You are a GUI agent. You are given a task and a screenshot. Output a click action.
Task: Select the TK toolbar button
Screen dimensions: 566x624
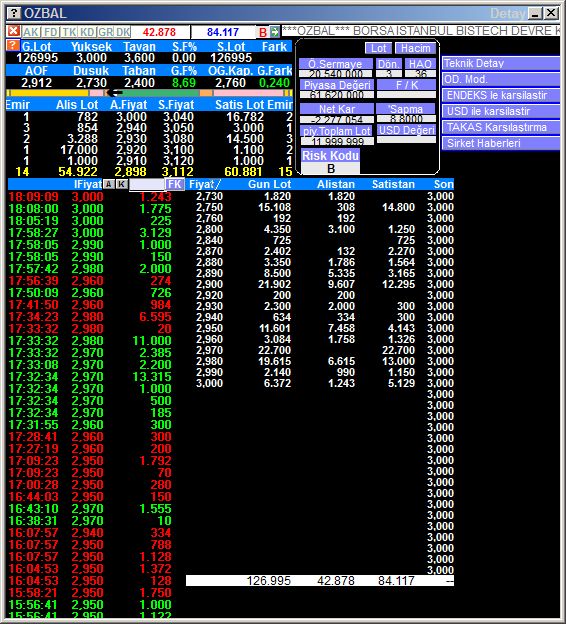point(69,32)
